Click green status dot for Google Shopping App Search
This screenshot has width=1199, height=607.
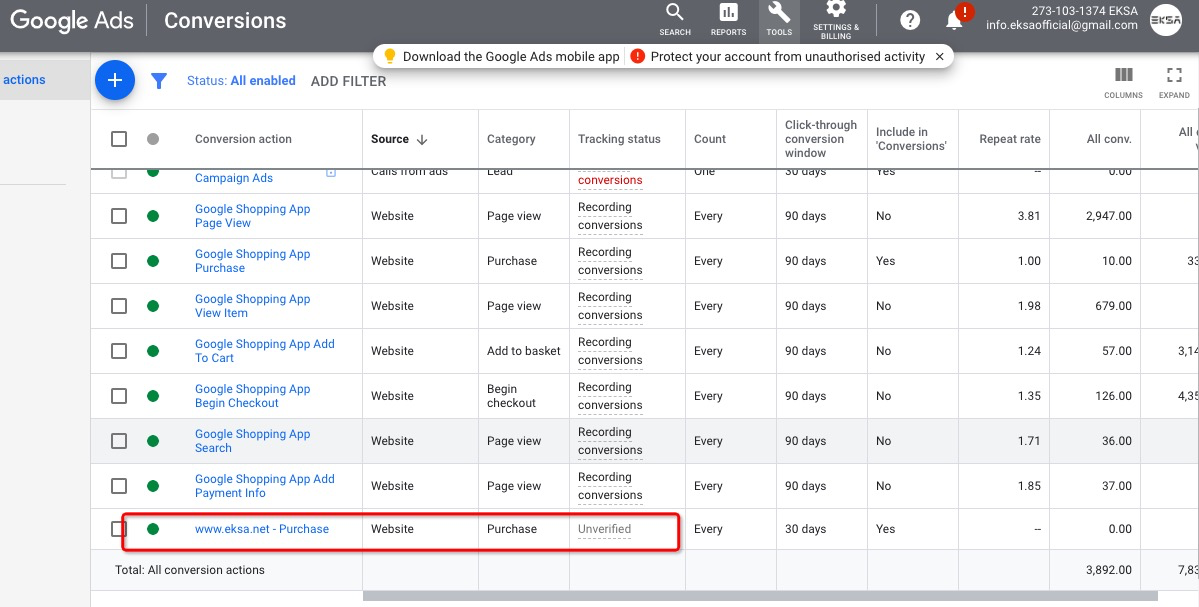tap(153, 441)
